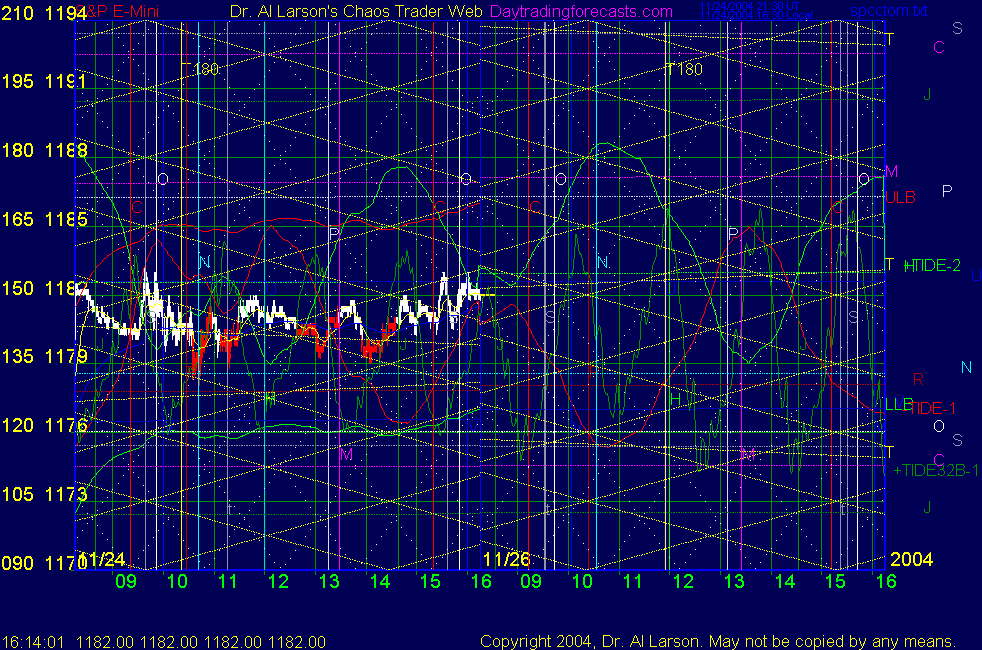Click the '195 1191' price axis label
The width and height of the screenshot is (982, 650).
pos(44,81)
